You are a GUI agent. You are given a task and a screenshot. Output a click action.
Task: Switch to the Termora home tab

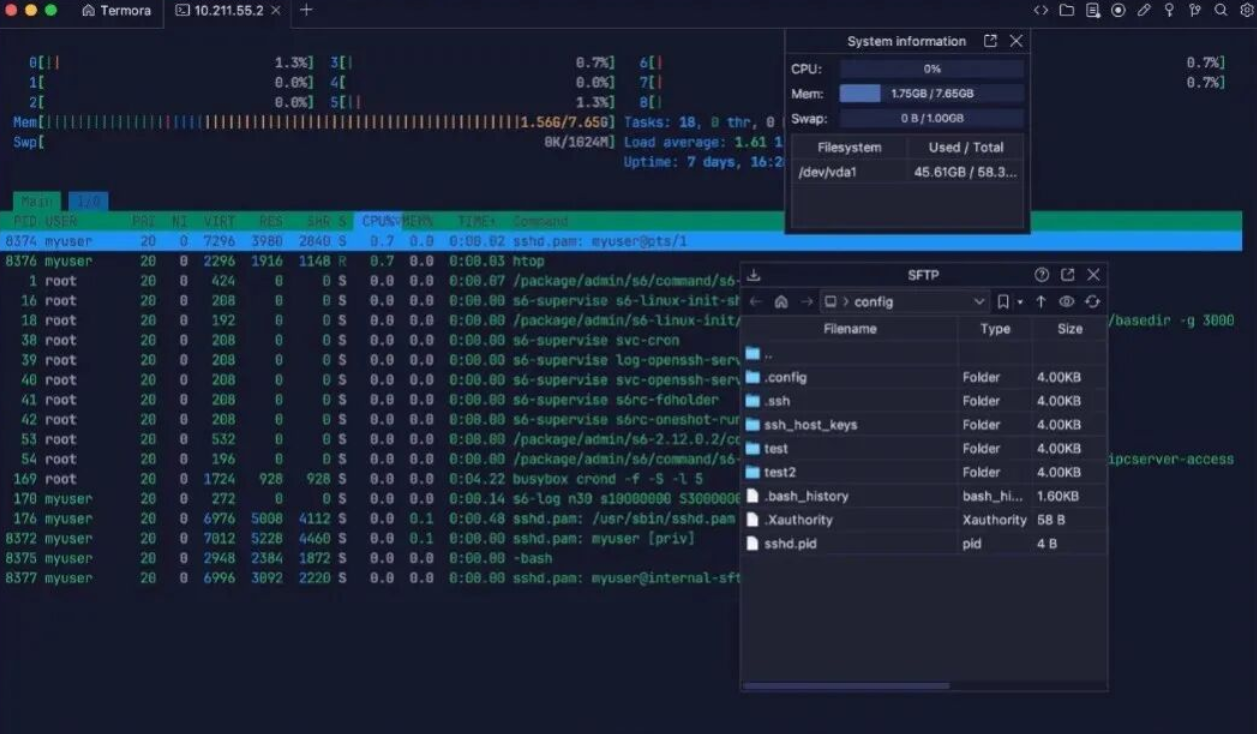(116, 10)
